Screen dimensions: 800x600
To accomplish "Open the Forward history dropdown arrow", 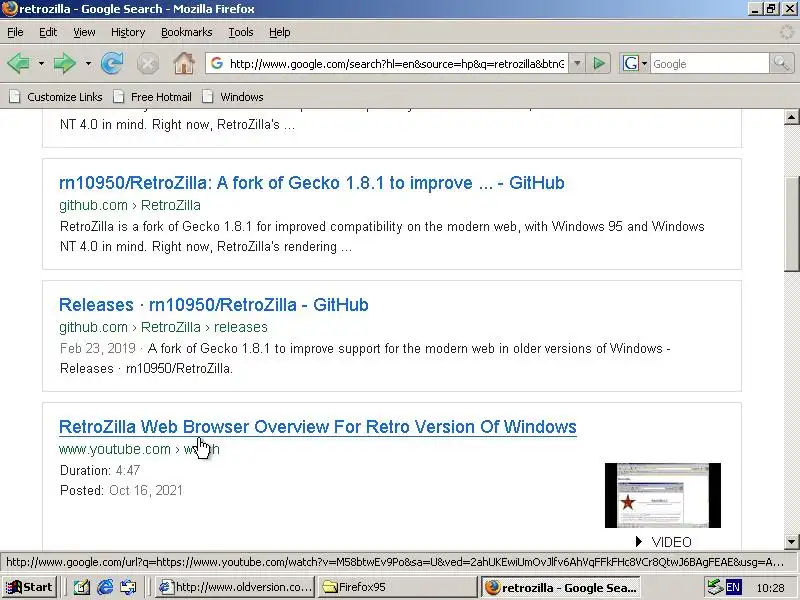I will (88, 64).
